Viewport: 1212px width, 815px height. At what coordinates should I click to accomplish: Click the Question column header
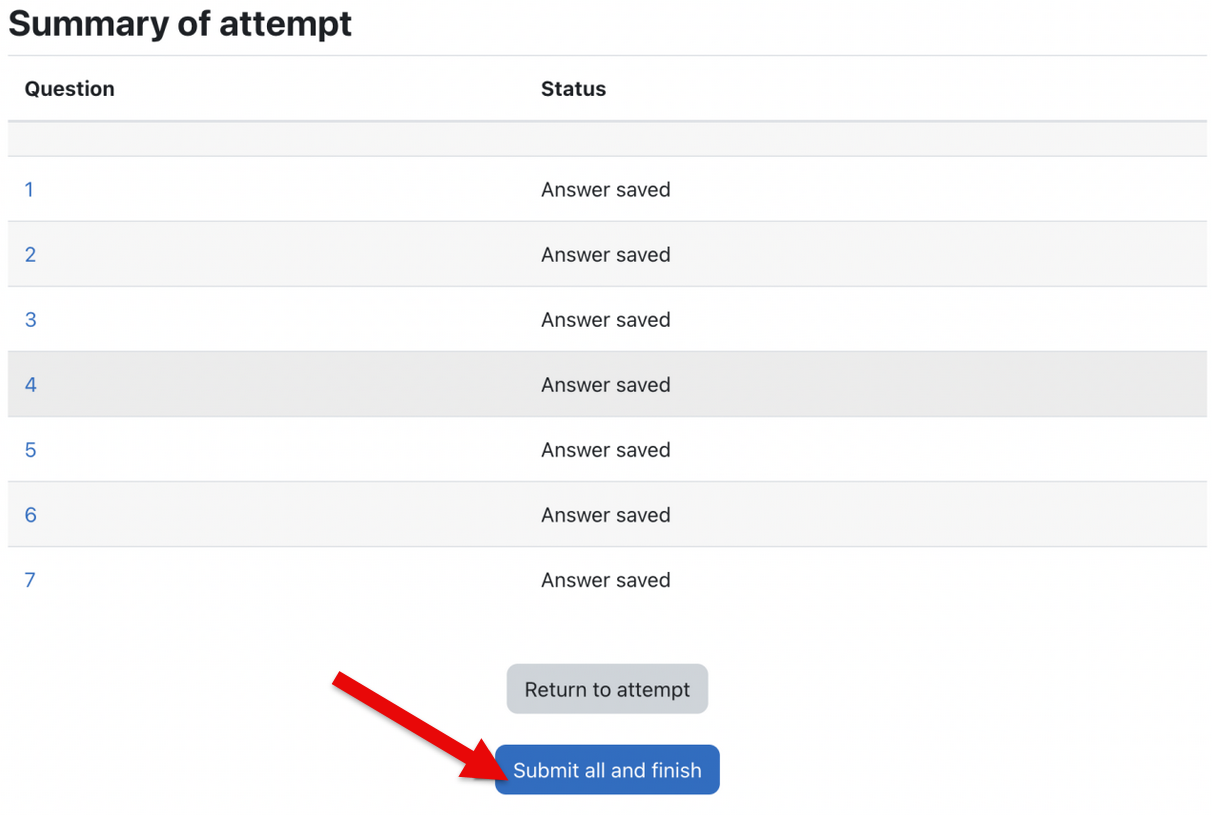70,89
